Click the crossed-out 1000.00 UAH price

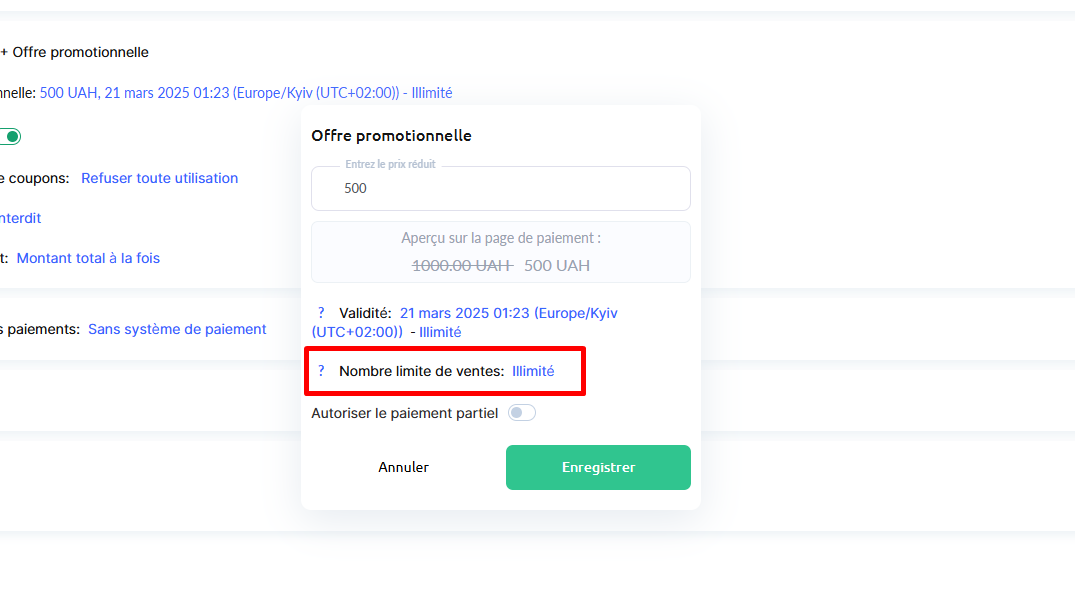(462, 266)
